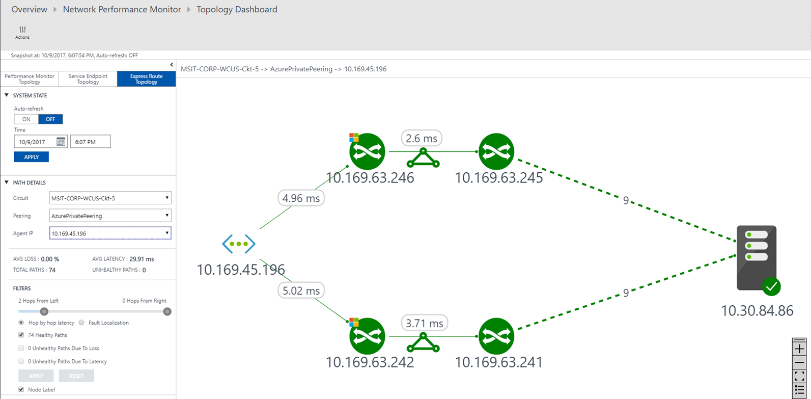
Task: Select the router node 10.169.63.242
Action: [367, 336]
